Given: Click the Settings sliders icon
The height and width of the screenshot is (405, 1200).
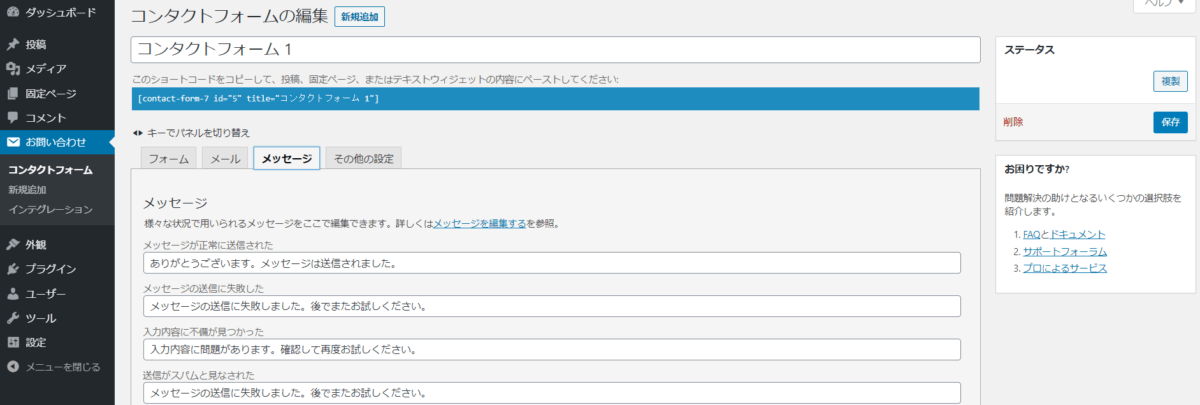Looking at the screenshot, I should 13,342.
